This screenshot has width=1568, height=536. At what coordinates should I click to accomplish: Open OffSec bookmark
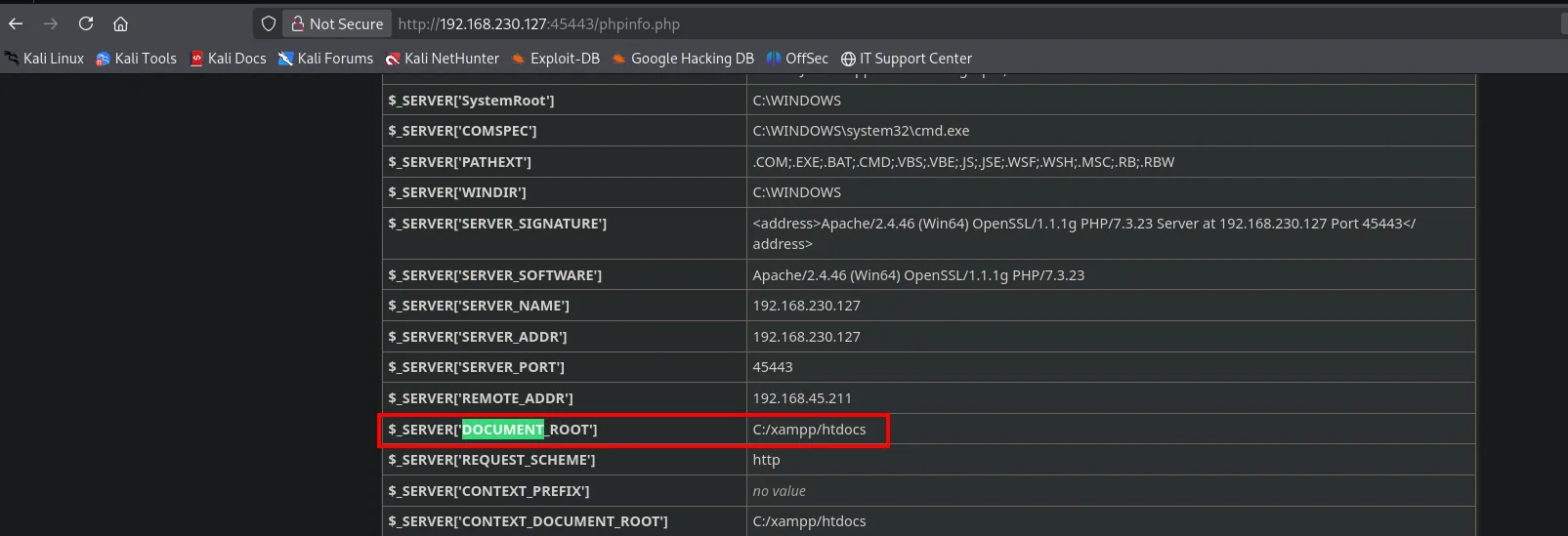point(797,59)
